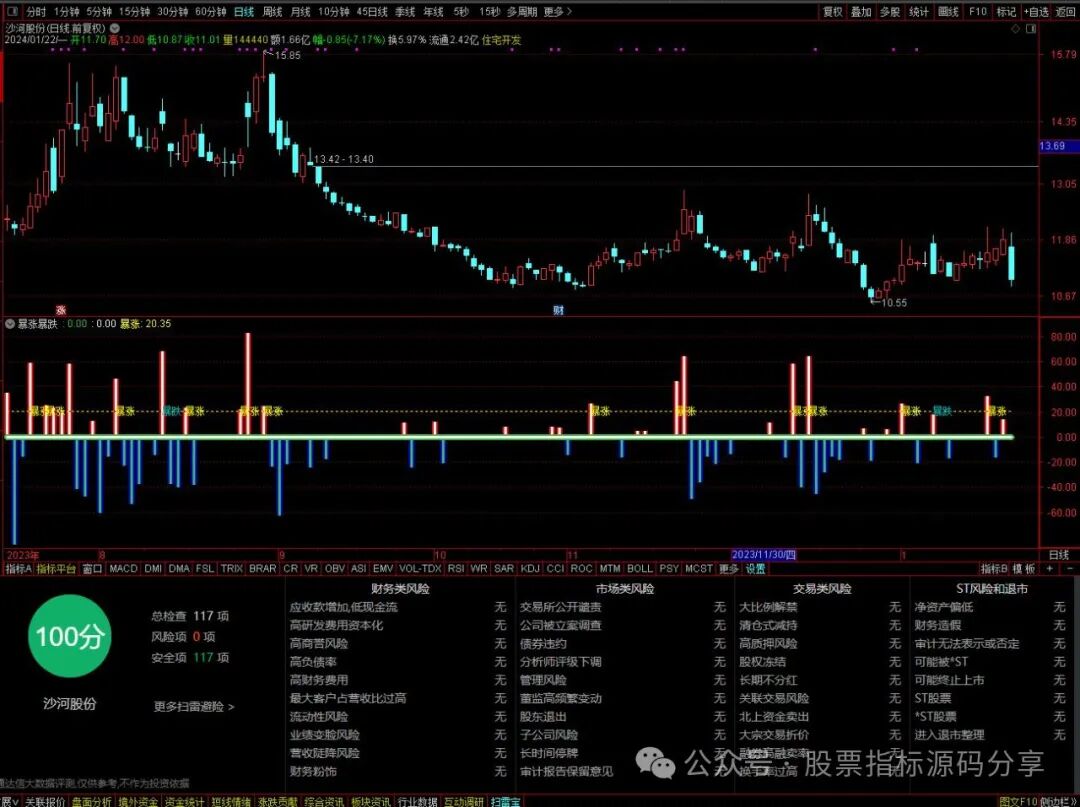
Task: Click the green 100分 score circle
Action: click(69, 636)
